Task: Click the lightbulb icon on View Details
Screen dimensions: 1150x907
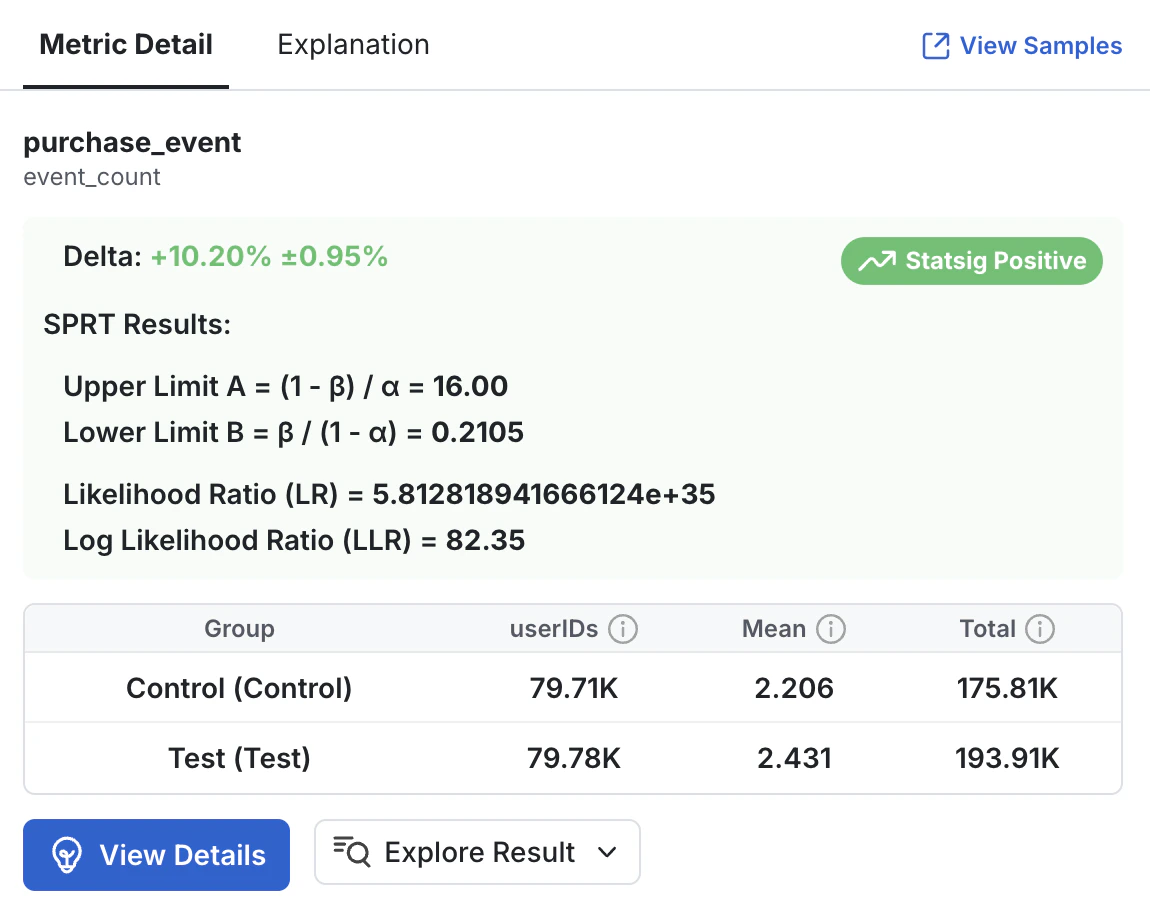Action: pyautogui.click(x=67, y=855)
